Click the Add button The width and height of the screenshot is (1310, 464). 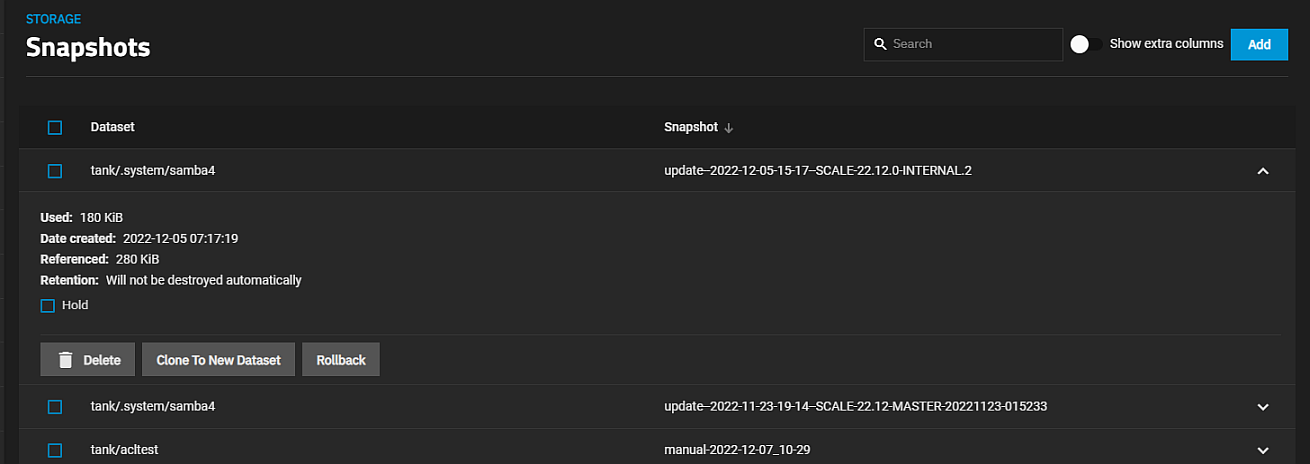pyautogui.click(x=1259, y=44)
